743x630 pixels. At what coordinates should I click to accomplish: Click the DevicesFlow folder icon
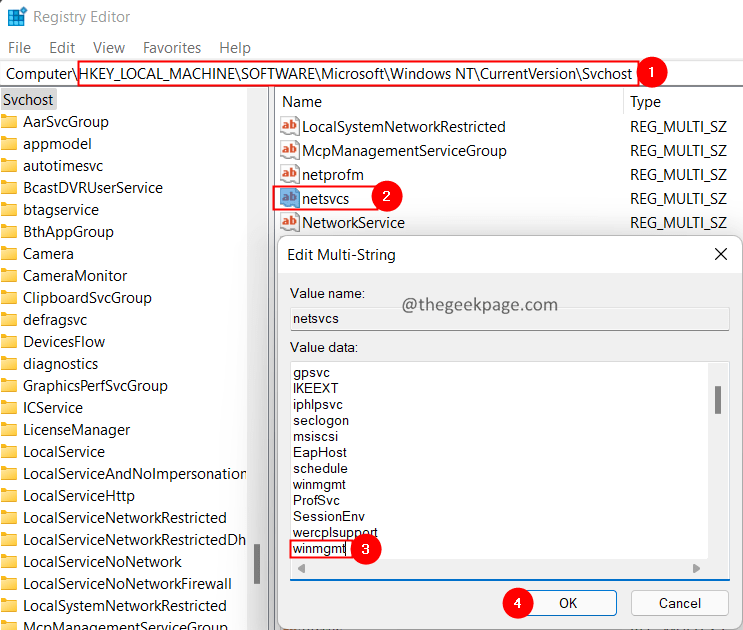9,342
